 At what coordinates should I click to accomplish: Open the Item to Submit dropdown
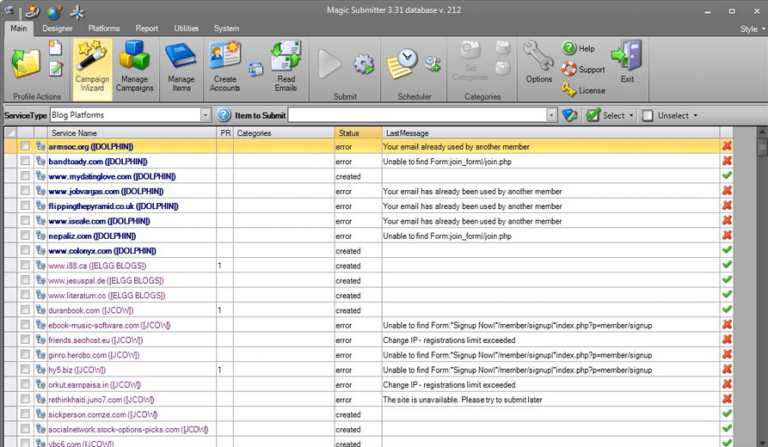click(551, 115)
